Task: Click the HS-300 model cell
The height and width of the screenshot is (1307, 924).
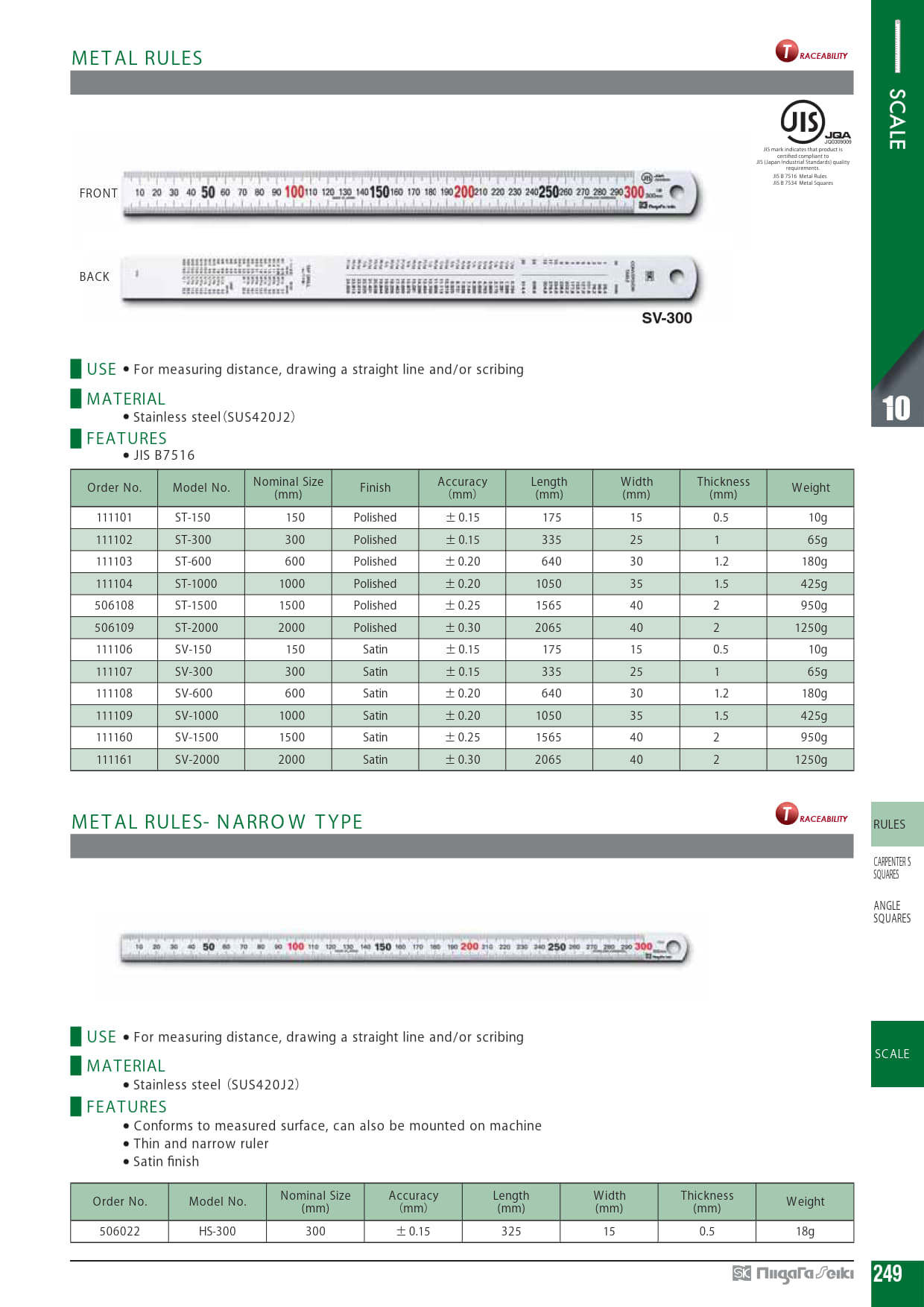Action: pos(217,1231)
